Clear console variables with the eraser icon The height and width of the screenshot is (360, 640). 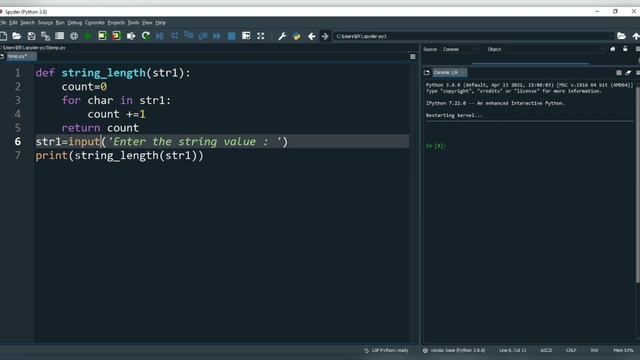click(x=628, y=73)
